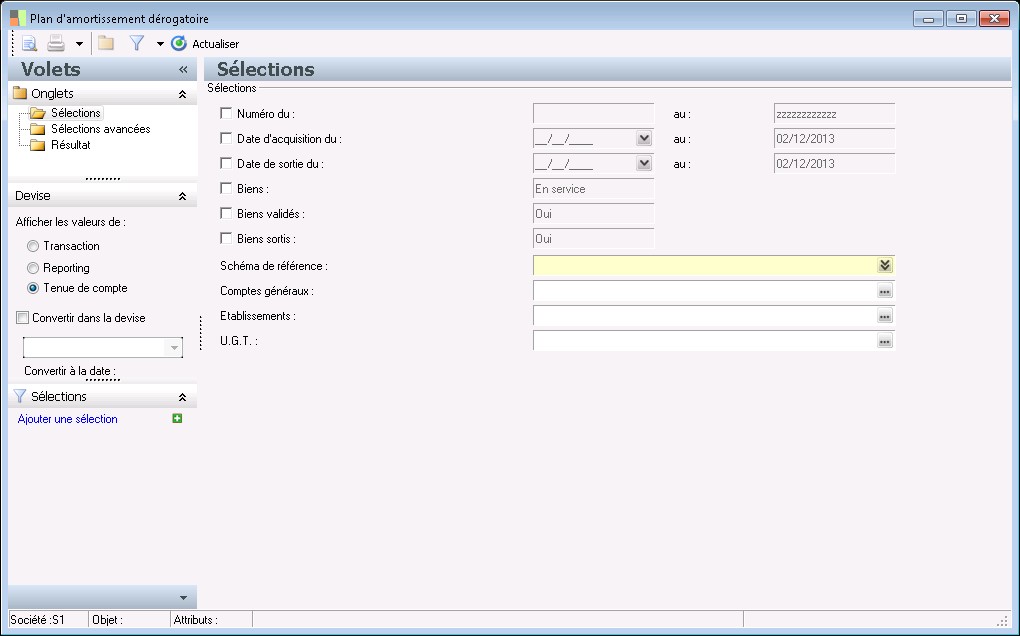Image resolution: width=1020 pixels, height=636 pixels.
Task: Click Objet : in status bar
Action: click(x=107, y=620)
